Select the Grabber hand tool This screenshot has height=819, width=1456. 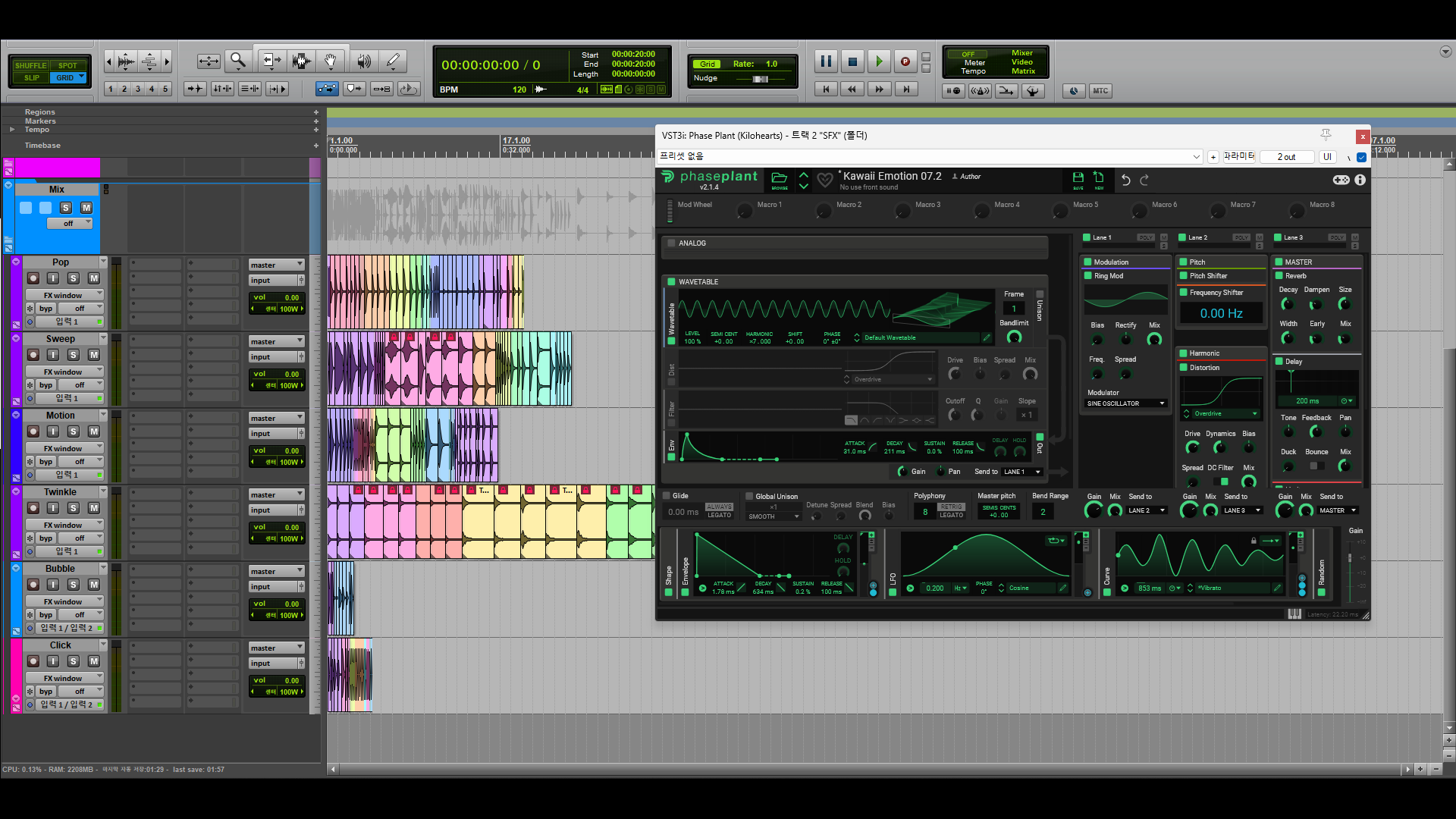pyautogui.click(x=330, y=61)
